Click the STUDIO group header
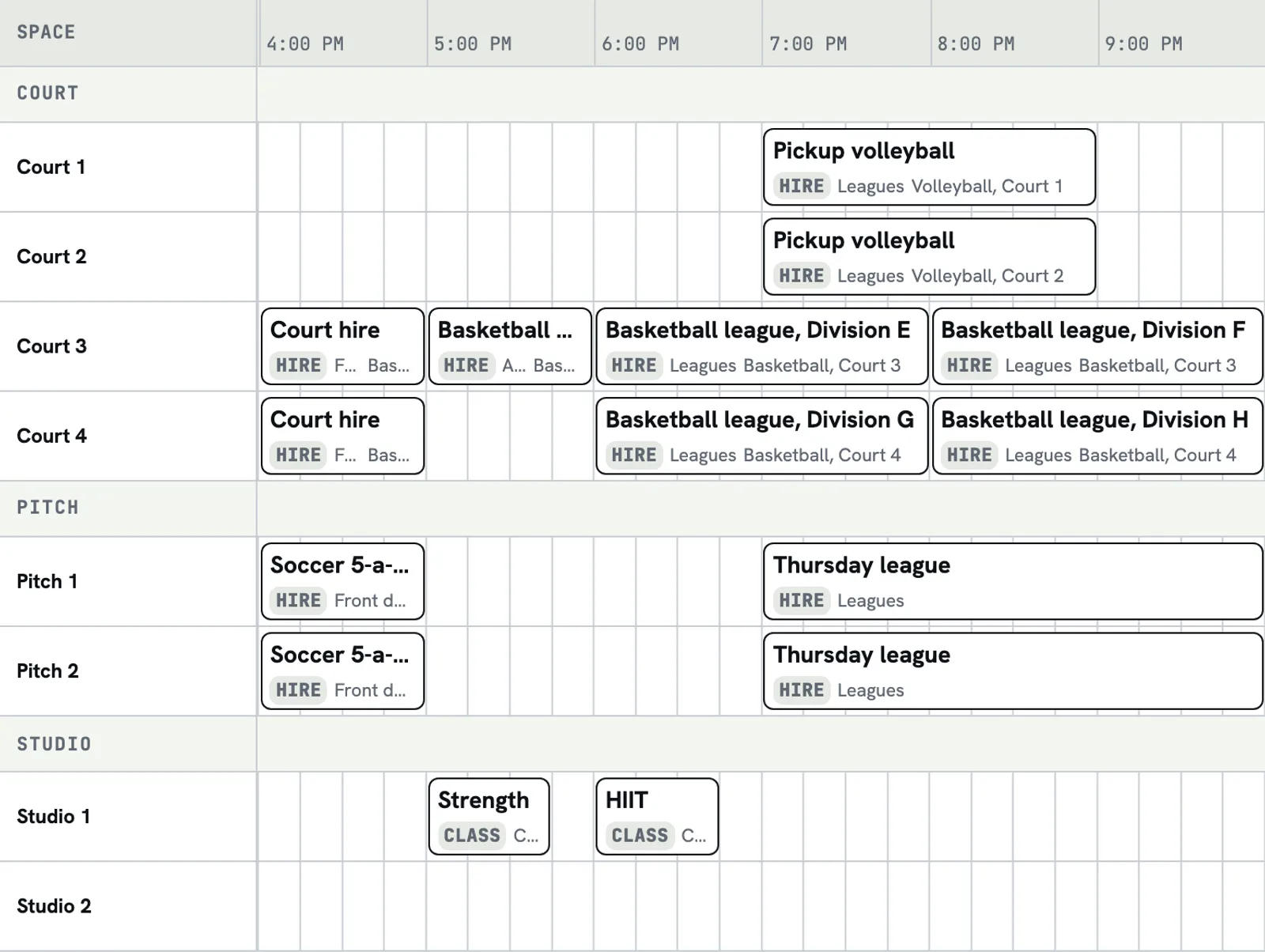Viewport: 1265px width, 952px height. point(54,744)
